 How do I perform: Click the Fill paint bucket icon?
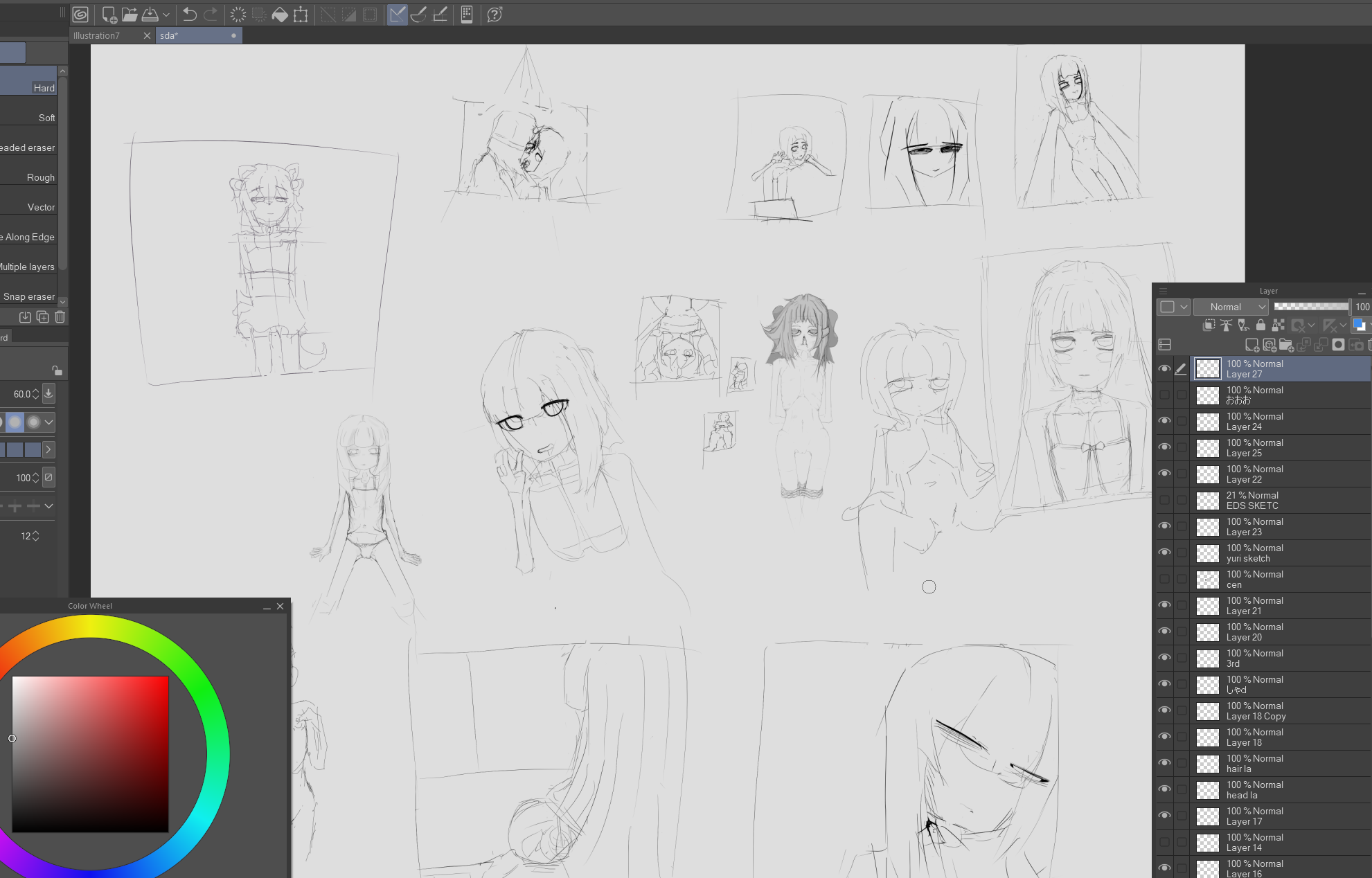click(280, 15)
